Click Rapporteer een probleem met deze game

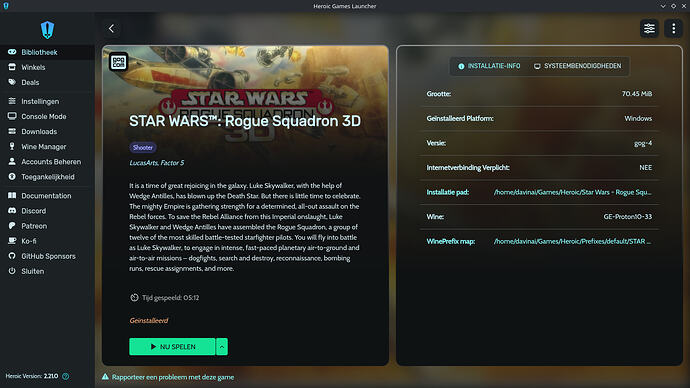(172, 377)
